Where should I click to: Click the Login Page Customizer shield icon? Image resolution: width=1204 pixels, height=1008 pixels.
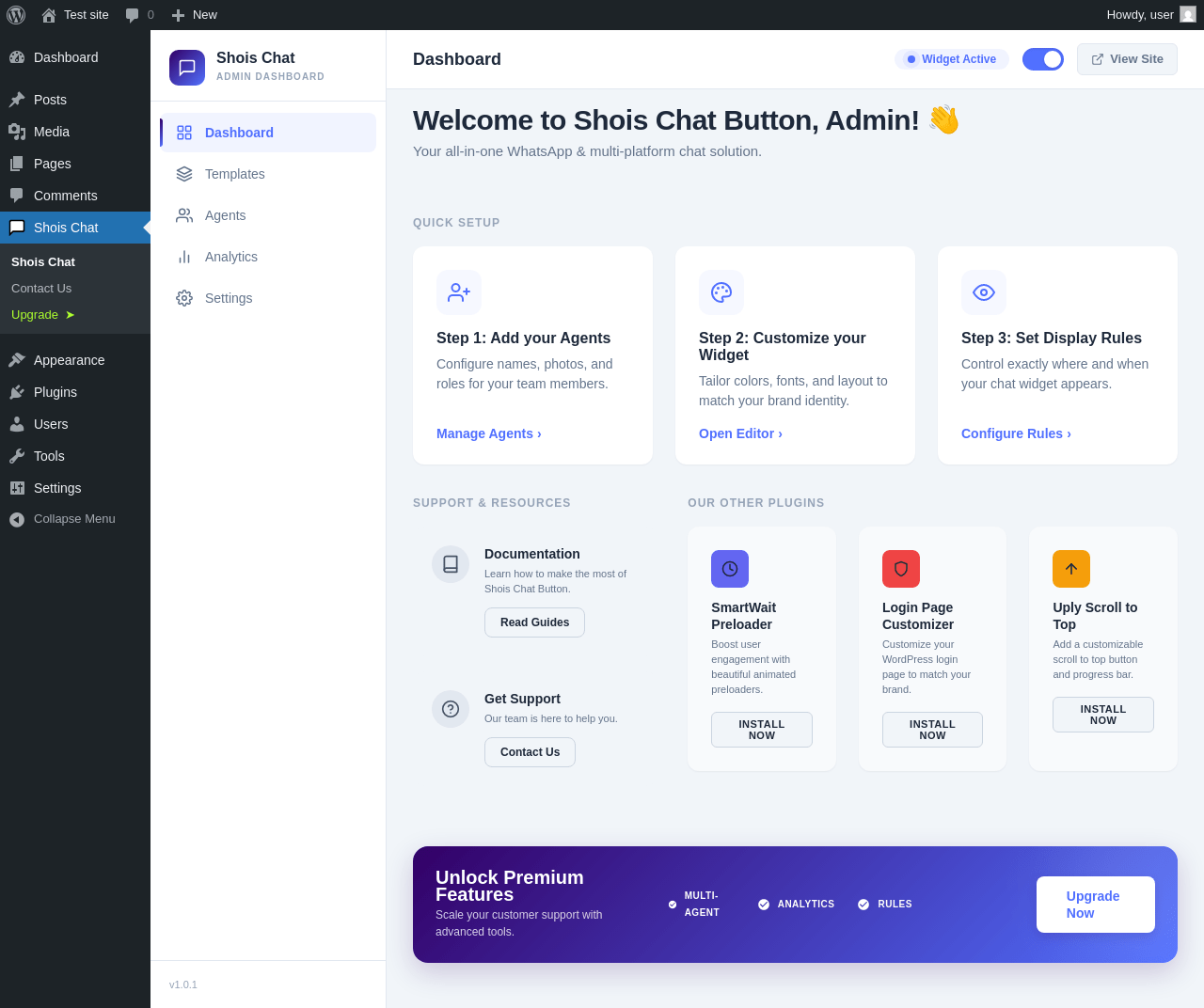[901, 569]
